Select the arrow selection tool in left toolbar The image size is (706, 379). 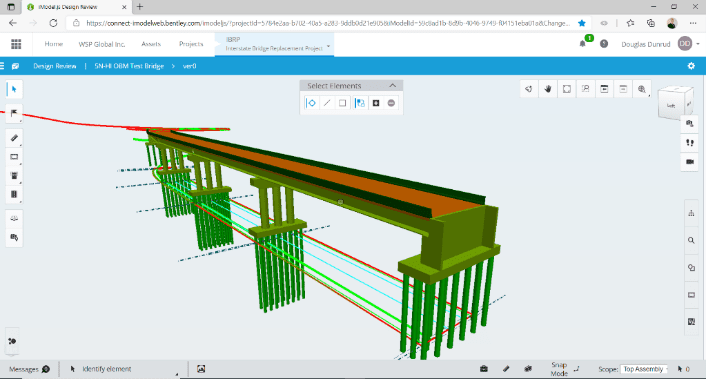[14, 89]
